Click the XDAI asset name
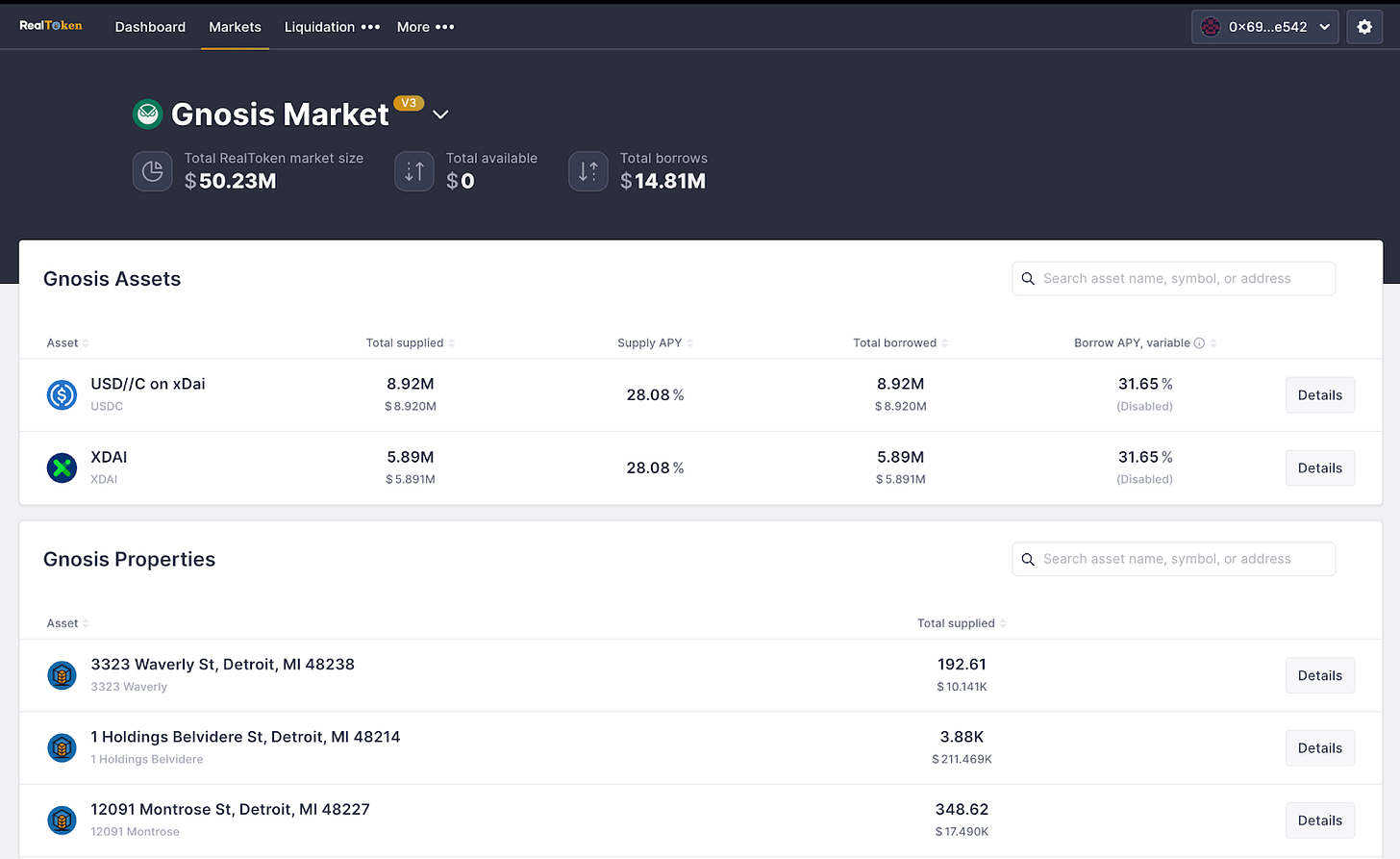 point(109,457)
